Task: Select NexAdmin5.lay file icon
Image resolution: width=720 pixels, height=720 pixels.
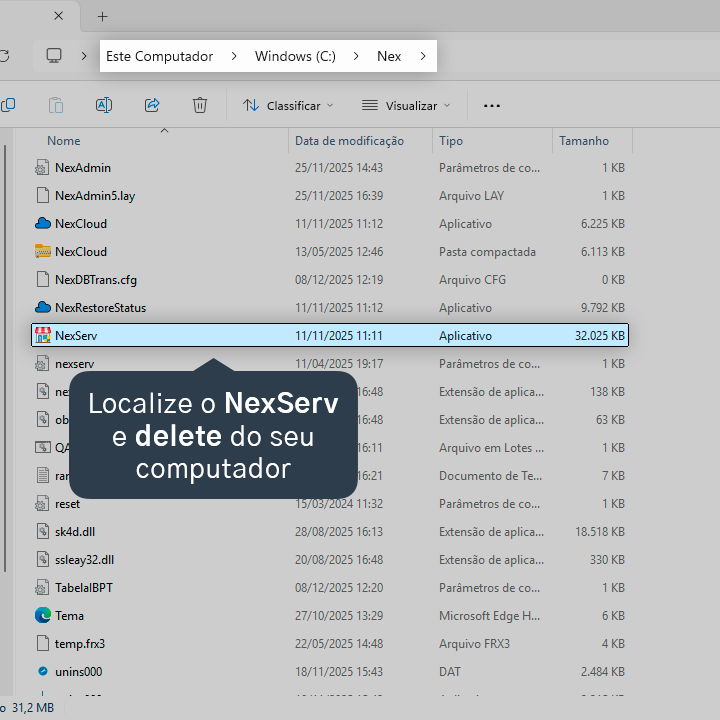Action: pyautogui.click(x=42, y=196)
